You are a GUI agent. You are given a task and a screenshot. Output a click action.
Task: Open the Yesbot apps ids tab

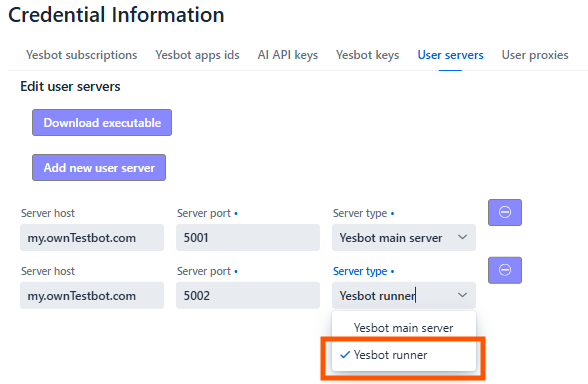click(197, 55)
